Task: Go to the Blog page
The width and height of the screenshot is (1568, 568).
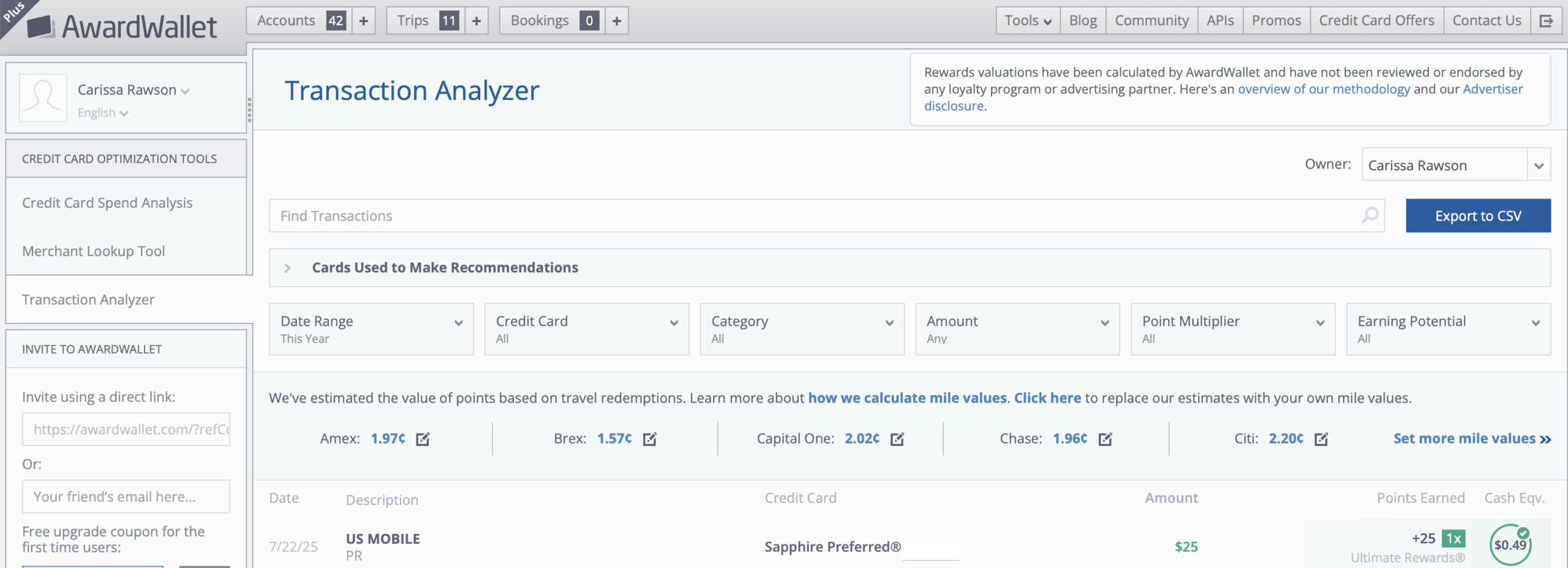Action: tap(1083, 21)
